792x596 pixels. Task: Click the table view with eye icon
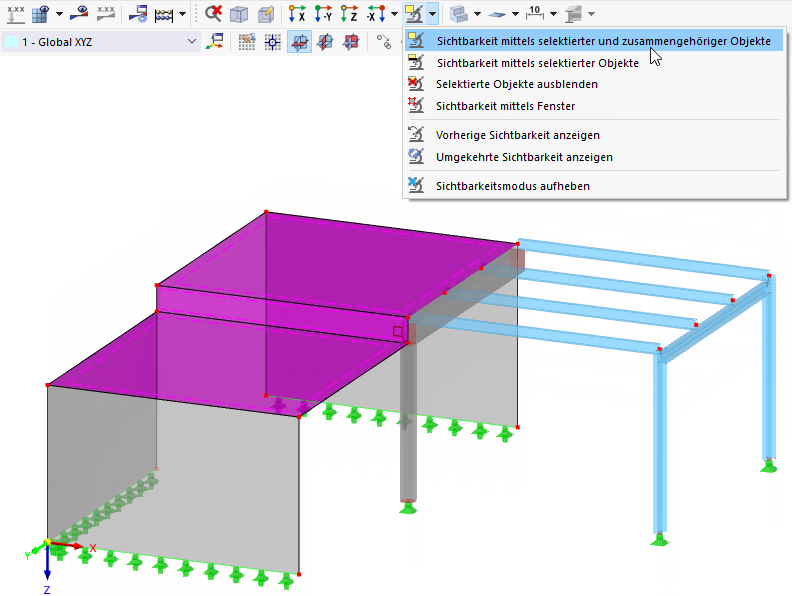(41, 14)
